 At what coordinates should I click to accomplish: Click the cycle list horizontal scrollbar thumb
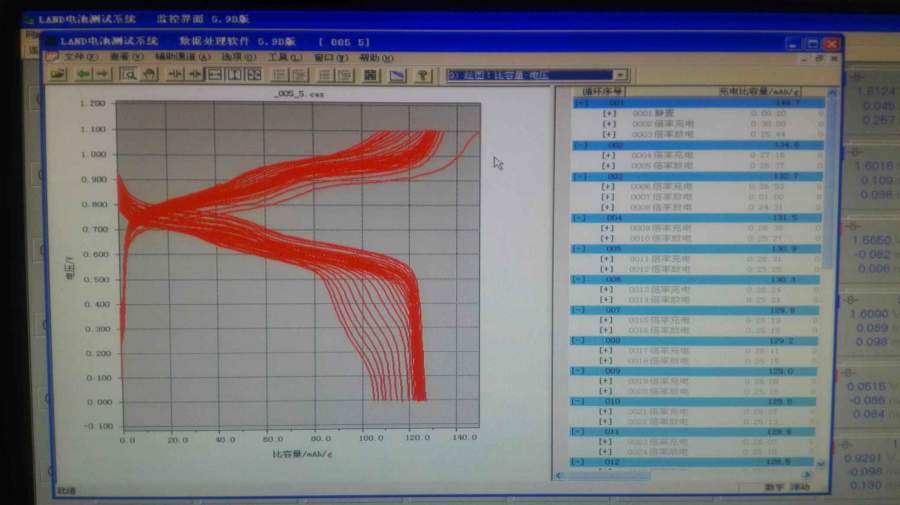(x=608, y=475)
